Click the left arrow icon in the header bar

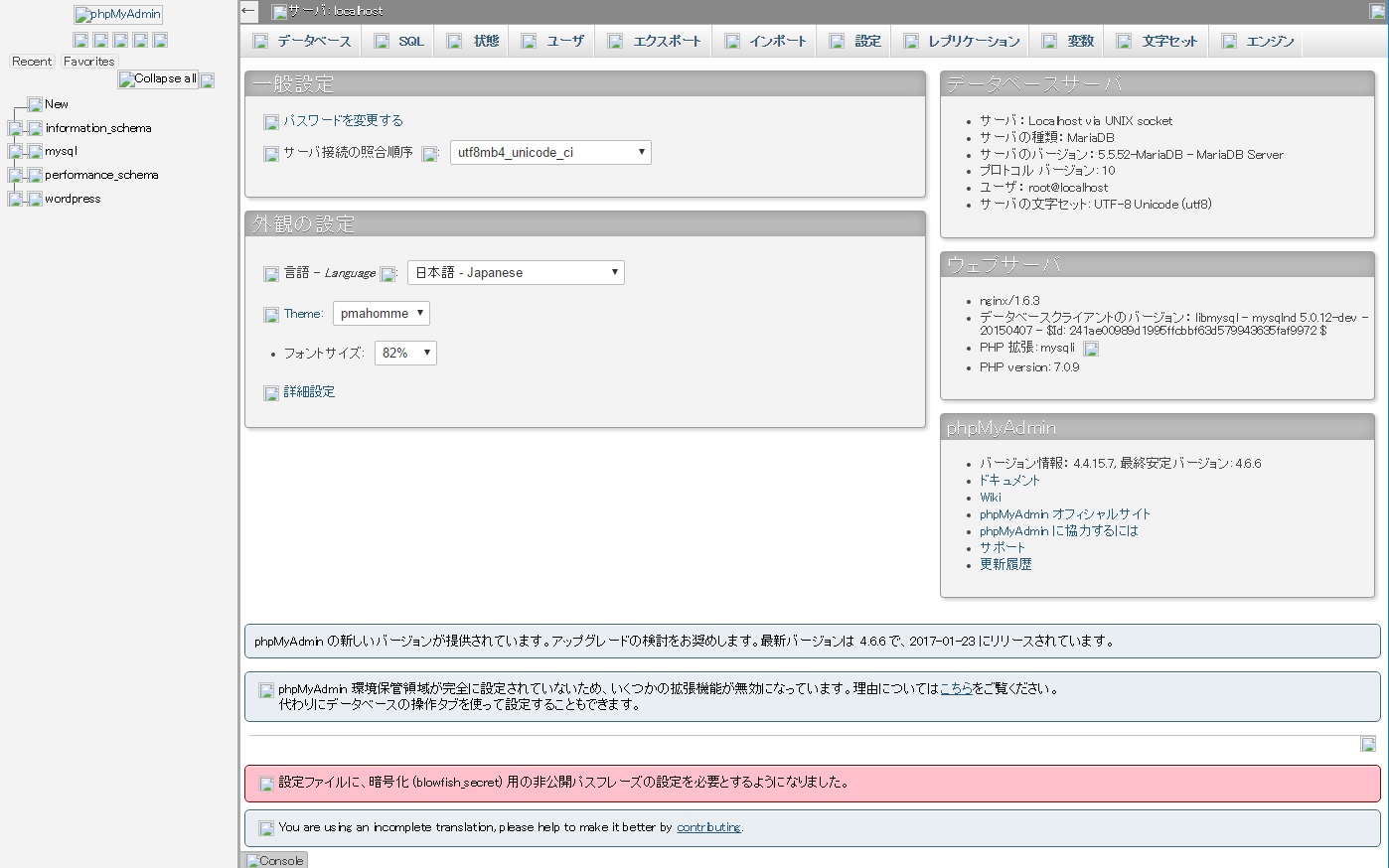click(x=248, y=11)
